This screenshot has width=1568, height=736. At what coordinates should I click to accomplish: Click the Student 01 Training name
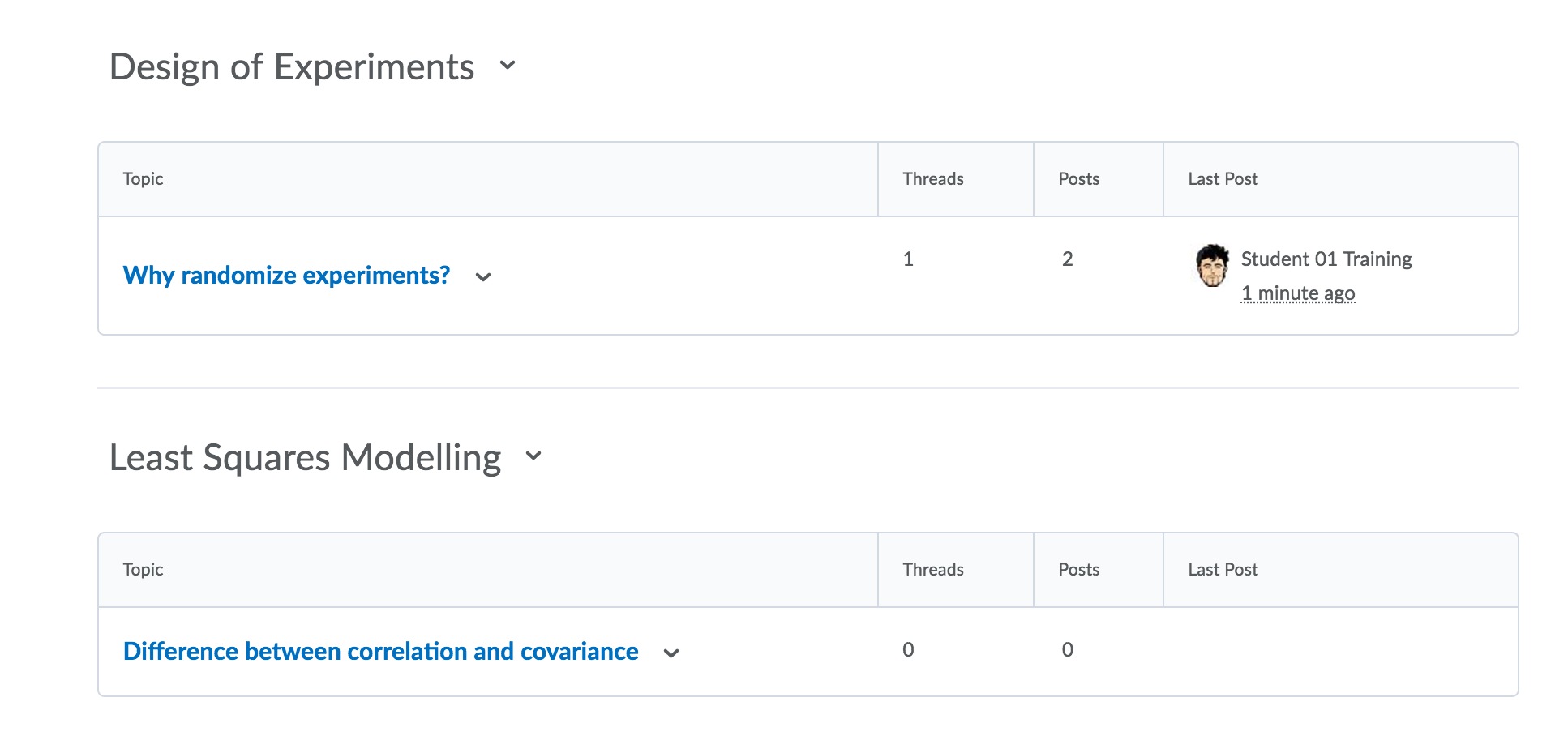point(1326,259)
